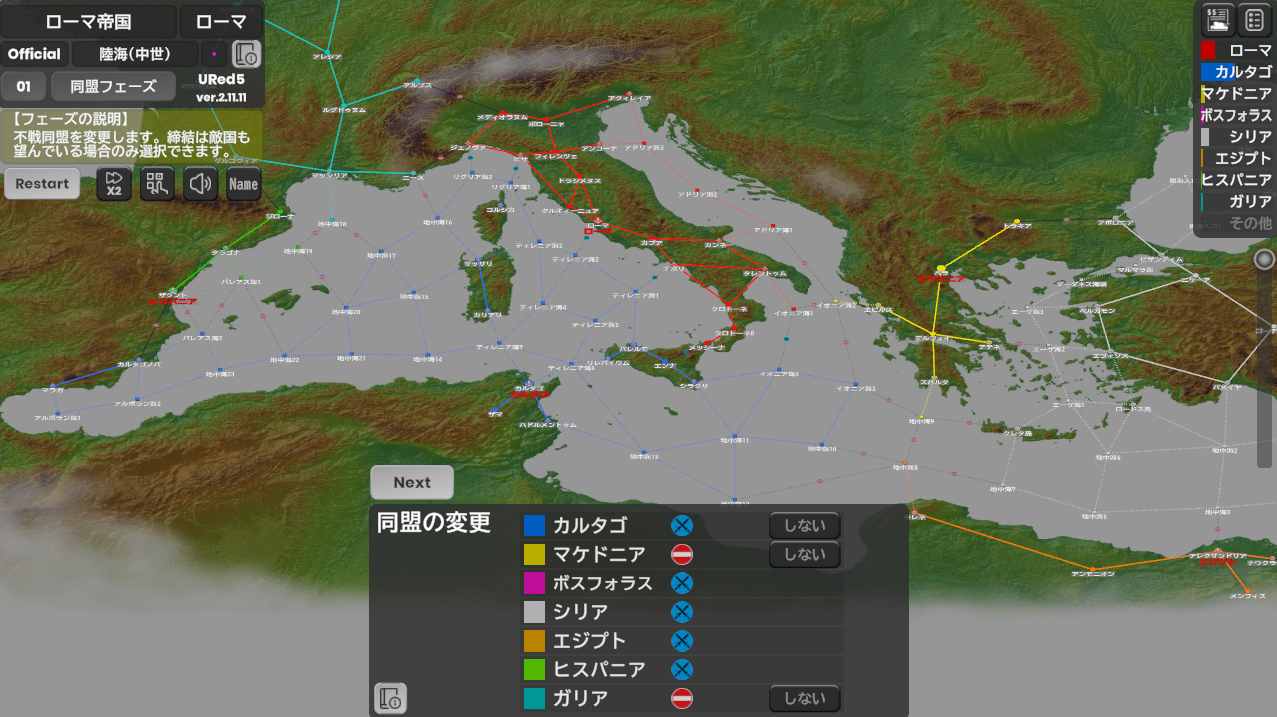The height and width of the screenshot is (717, 1277).
Task: Open the list icon at top right
Action: tap(1255, 19)
